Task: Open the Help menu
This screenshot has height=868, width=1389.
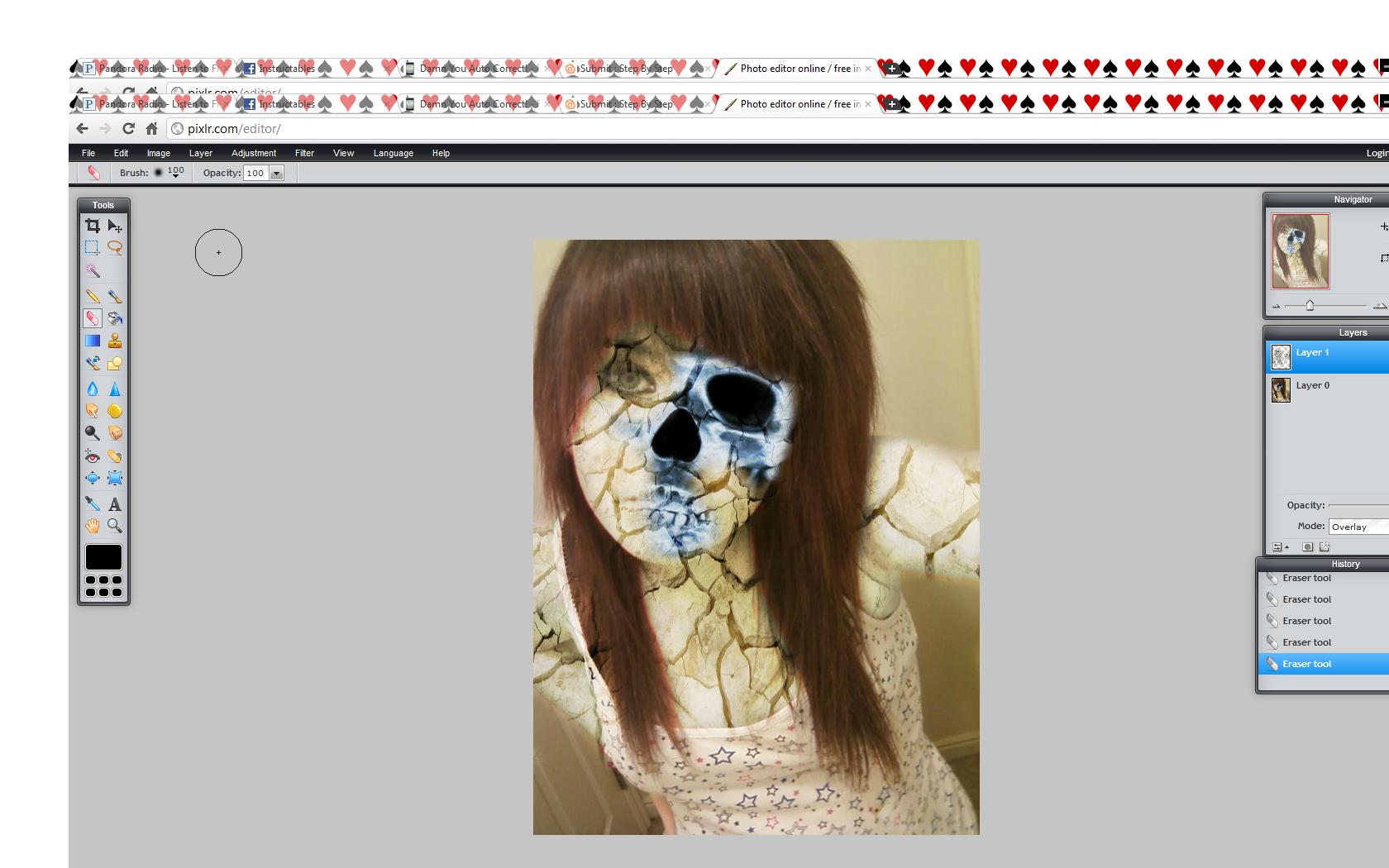Action: tap(441, 153)
